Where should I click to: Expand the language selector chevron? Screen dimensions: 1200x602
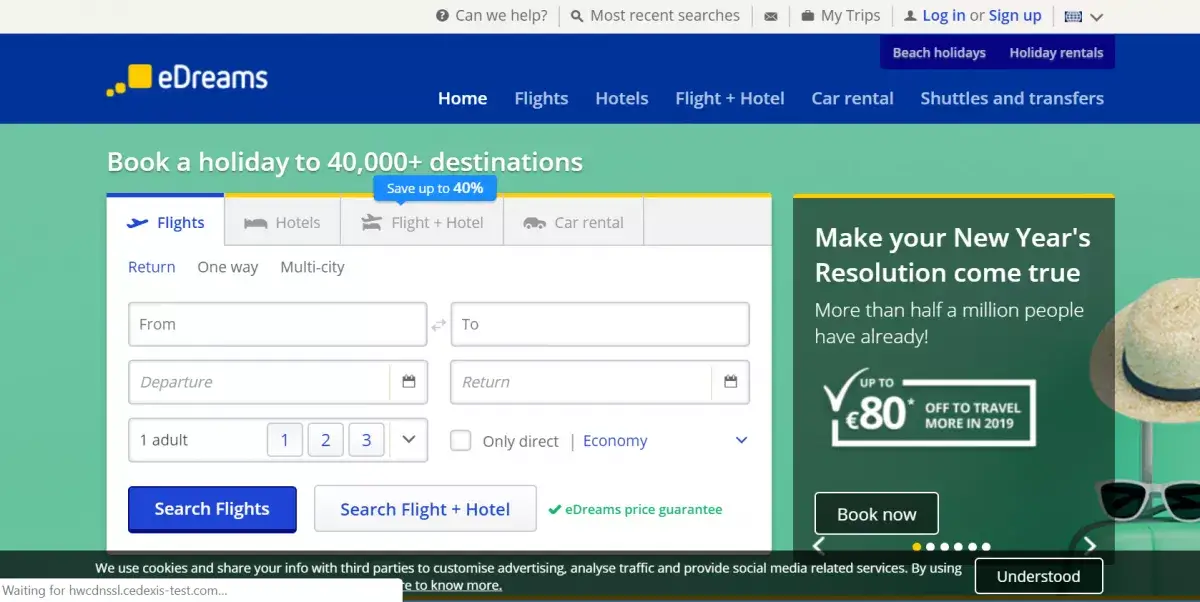1096,17
